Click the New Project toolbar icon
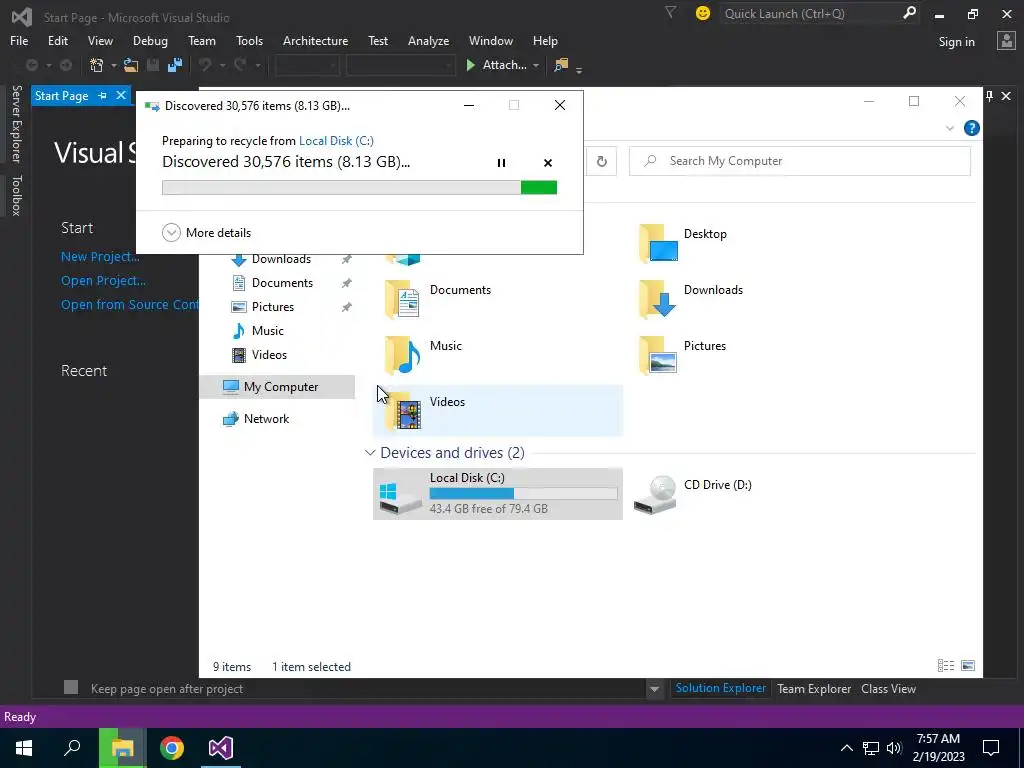This screenshot has width=1024, height=768. click(x=97, y=65)
